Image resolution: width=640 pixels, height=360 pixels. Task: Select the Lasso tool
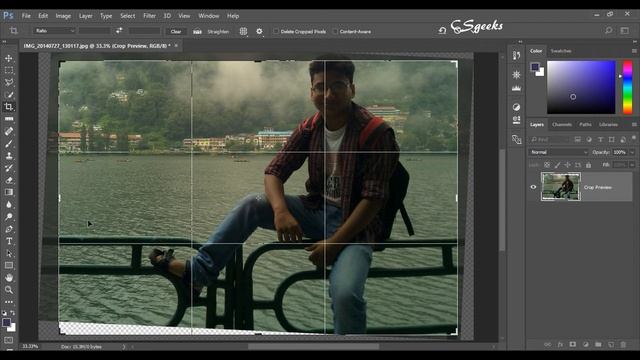[9, 82]
